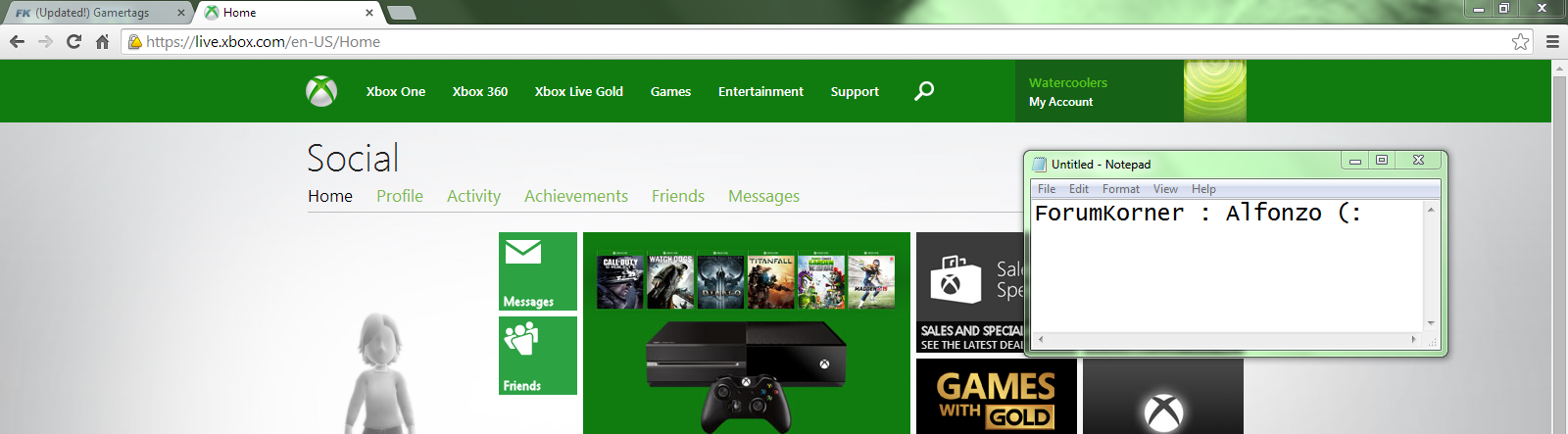This screenshot has width=1568, height=434.
Task: Close the Home browser tab
Action: [x=369, y=13]
